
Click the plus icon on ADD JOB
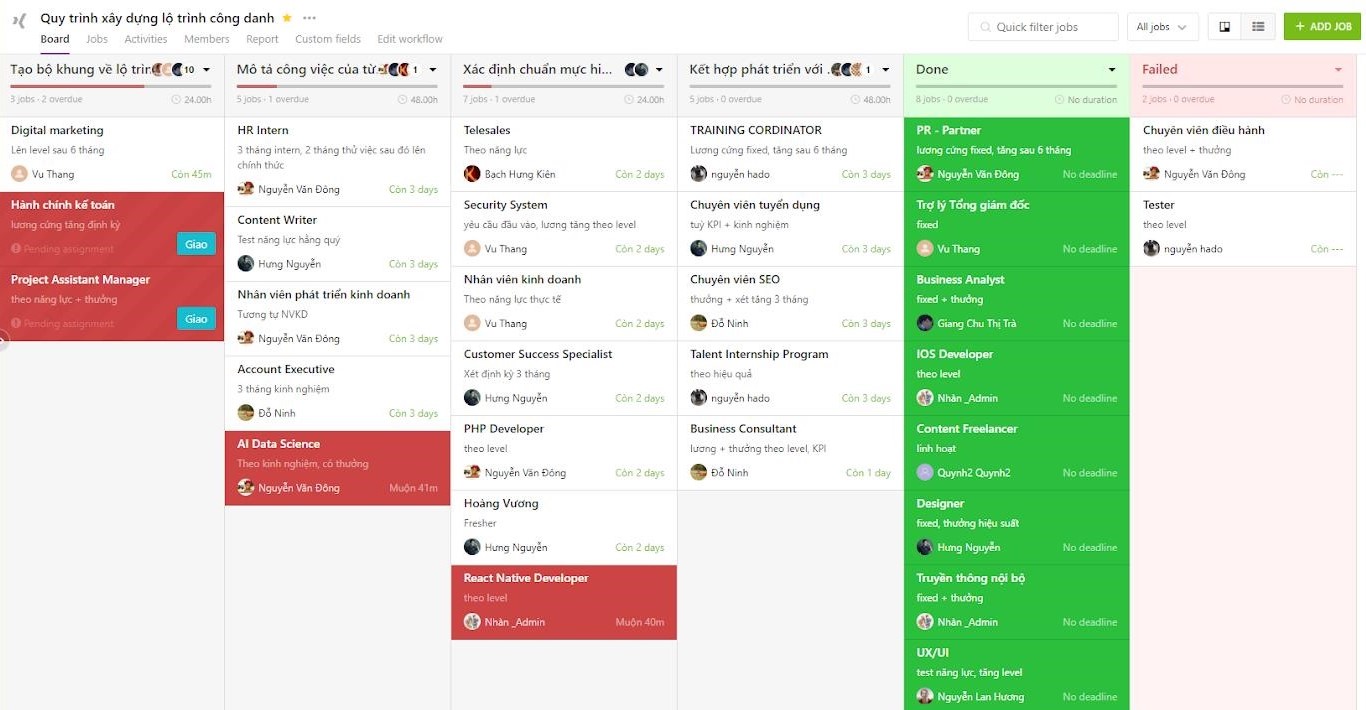1300,27
